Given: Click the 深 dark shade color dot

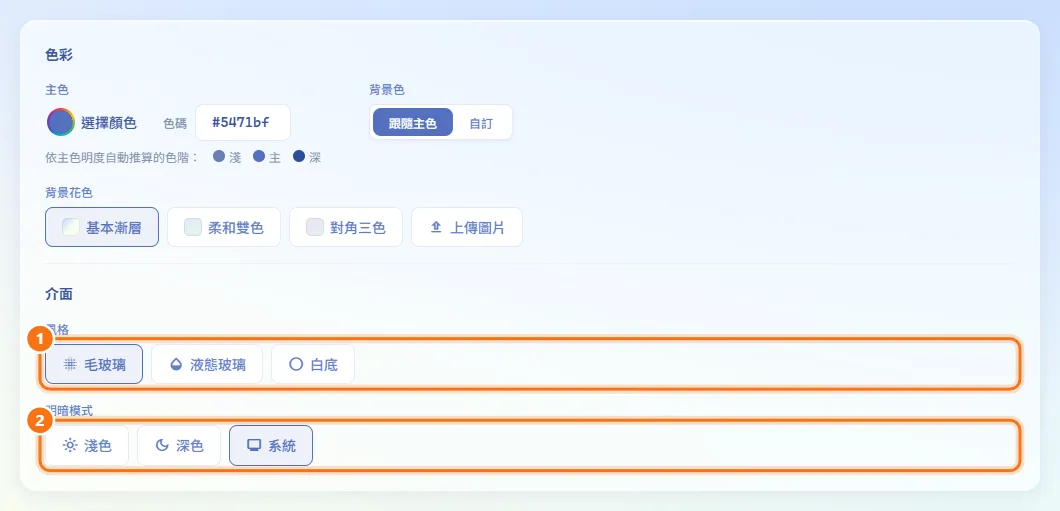Looking at the screenshot, I should (299, 156).
